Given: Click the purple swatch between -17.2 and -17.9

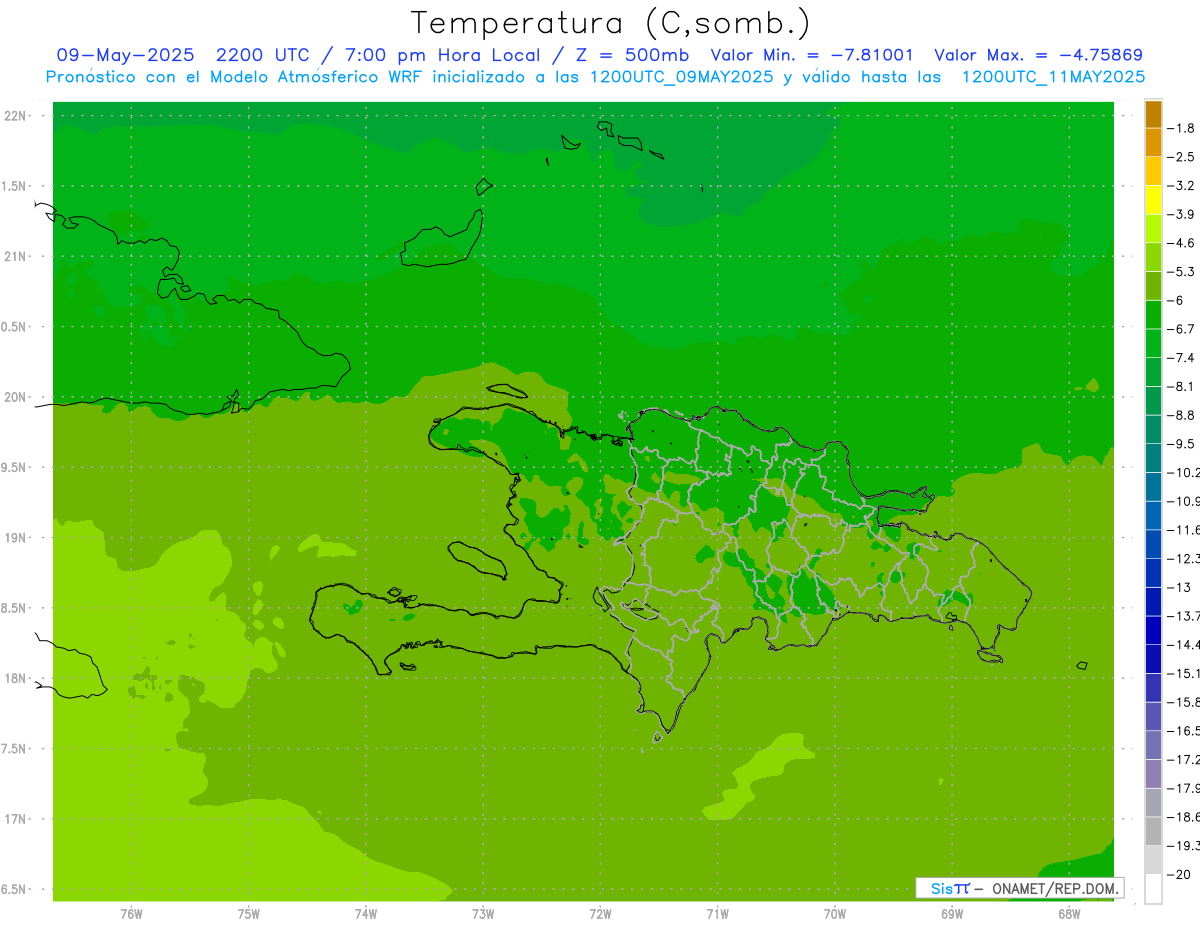Looking at the screenshot, I should click(1153, 774).
